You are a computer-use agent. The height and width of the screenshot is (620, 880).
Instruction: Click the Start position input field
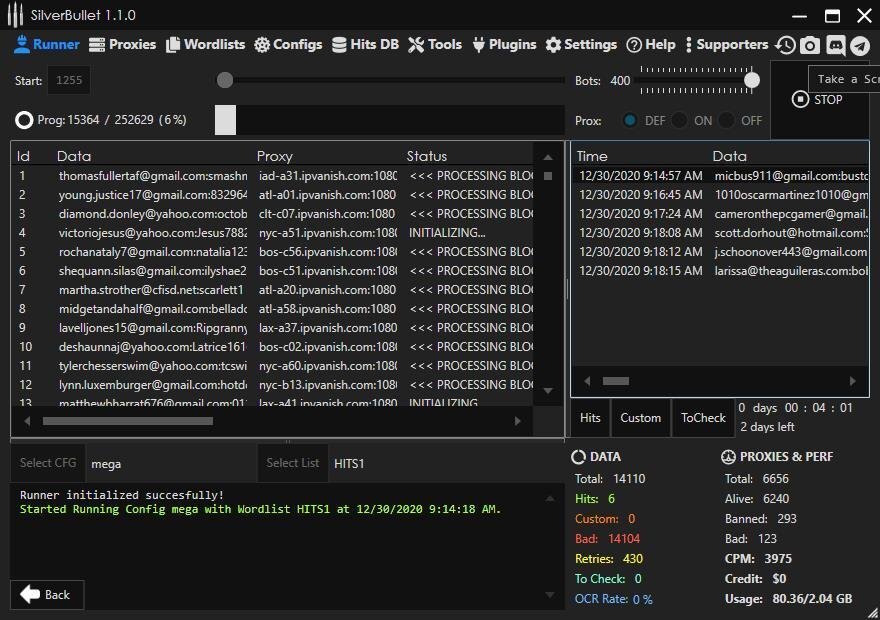click(70, 80)
